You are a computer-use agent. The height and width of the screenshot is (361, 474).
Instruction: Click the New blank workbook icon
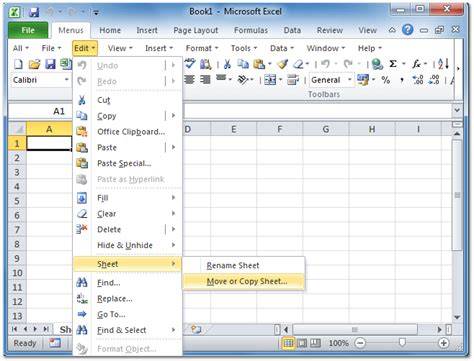[x=18, y=64]
